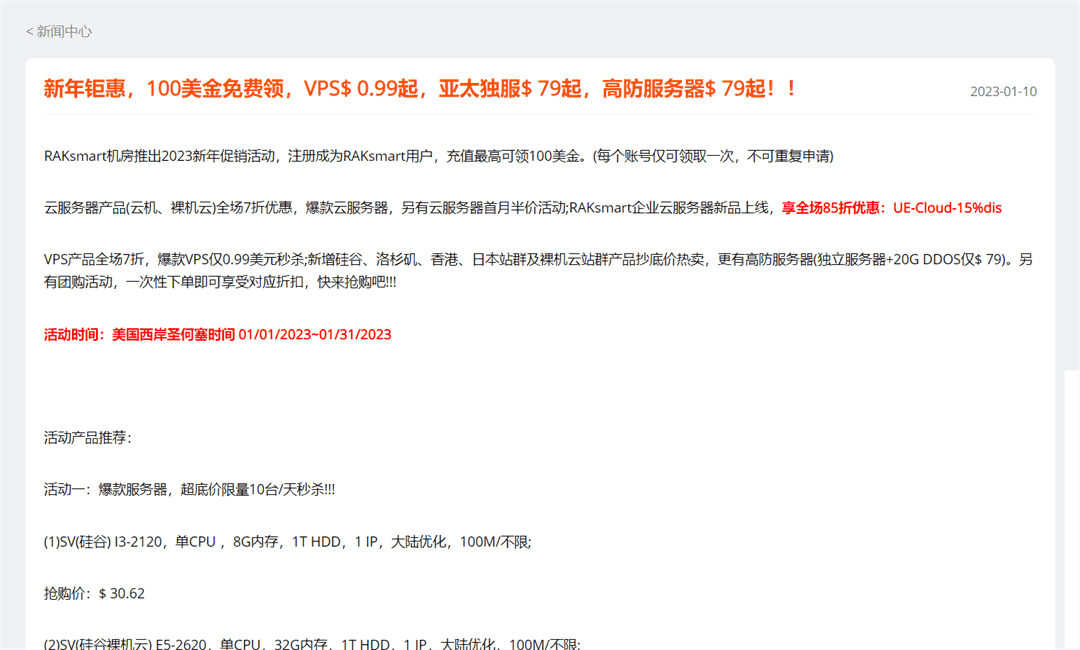Click the line 活动一：爆款服务器 秒杀
1080x650 pixels.
click(189, 490)
